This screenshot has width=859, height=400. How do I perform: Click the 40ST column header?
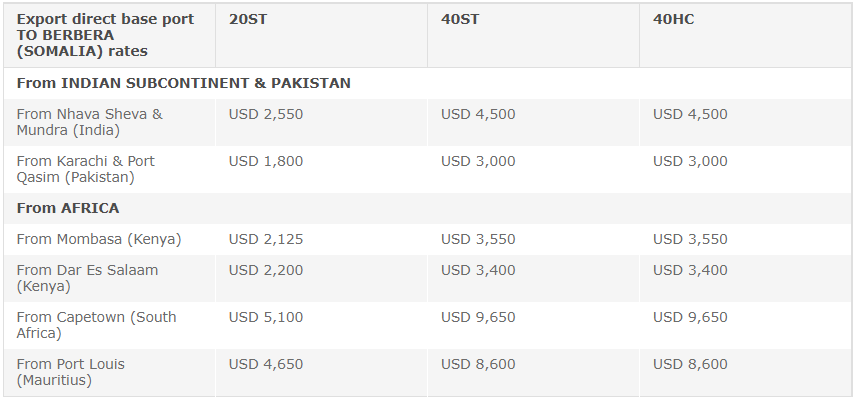[460, 19]
